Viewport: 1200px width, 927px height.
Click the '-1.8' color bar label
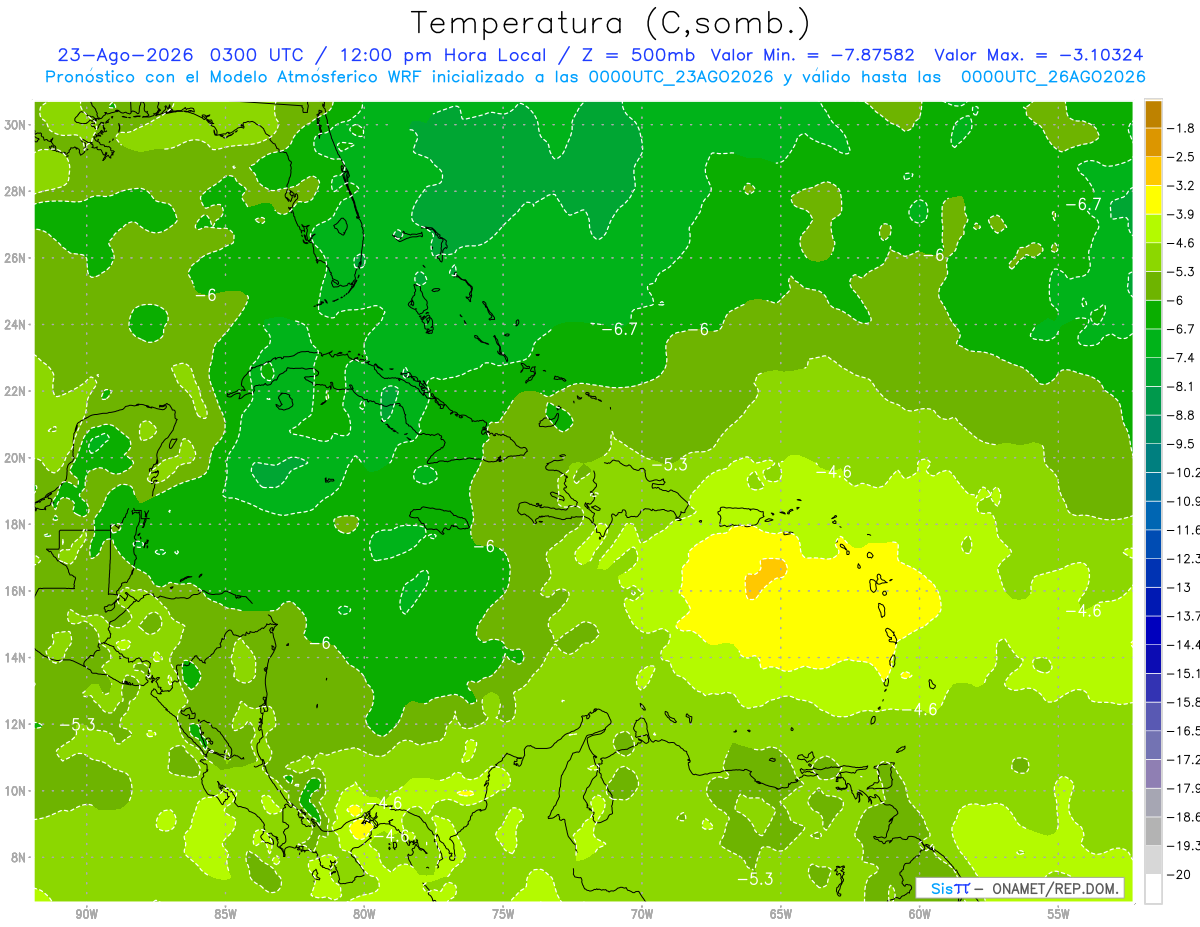click(1182, 128)
